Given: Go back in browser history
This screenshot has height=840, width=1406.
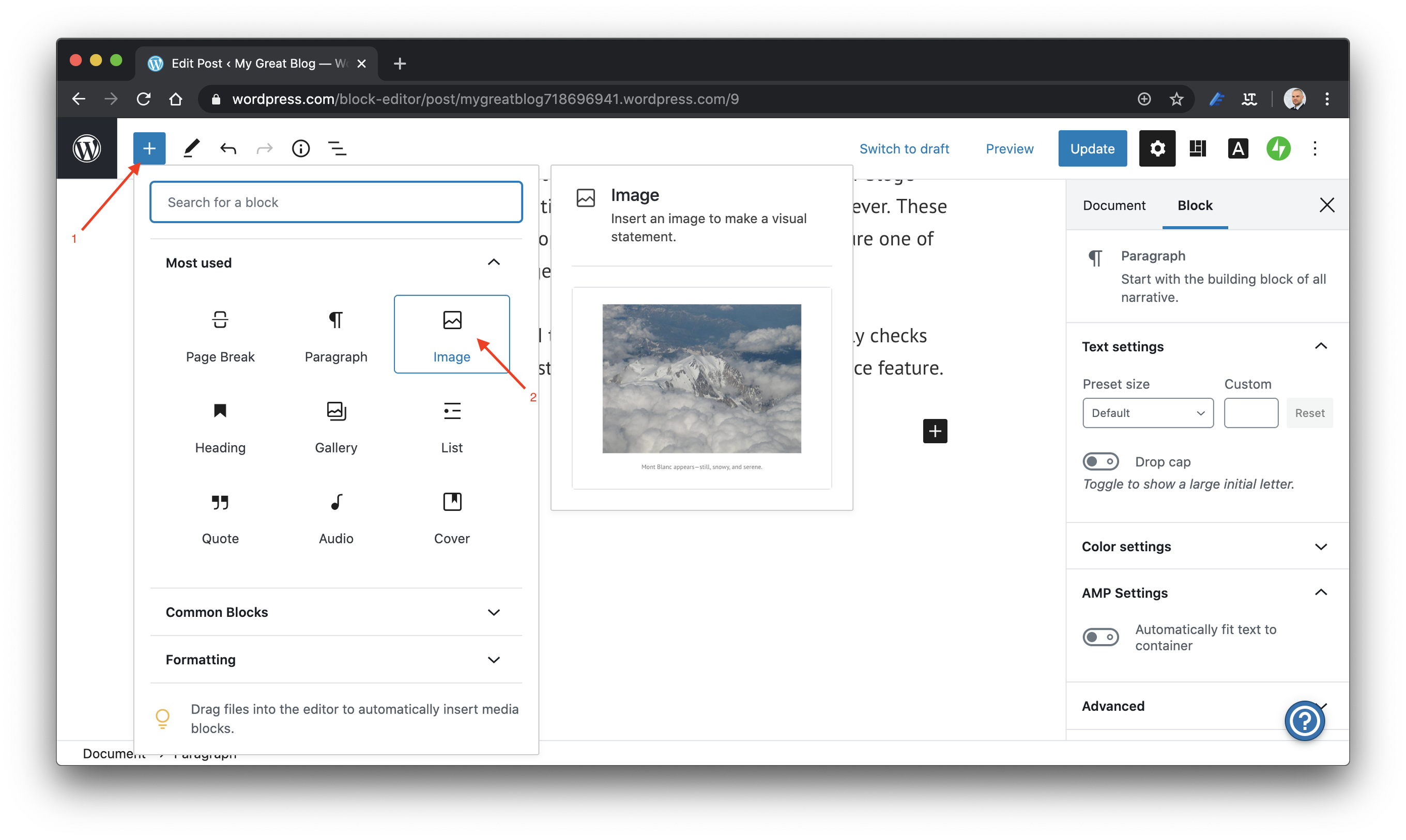Looking at the screenshot, I should click(79, 99).
